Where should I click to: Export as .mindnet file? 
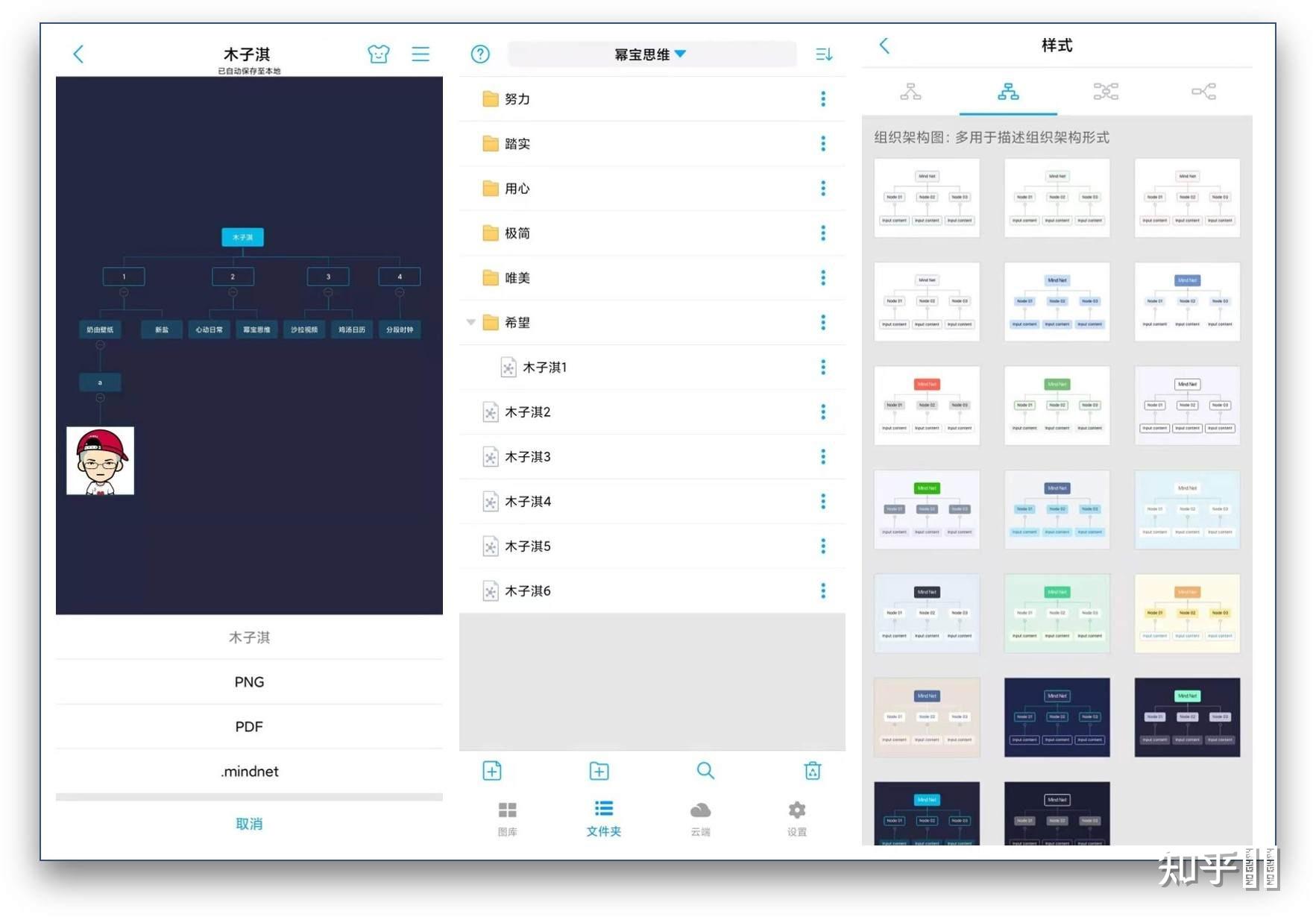pos(249,771)
